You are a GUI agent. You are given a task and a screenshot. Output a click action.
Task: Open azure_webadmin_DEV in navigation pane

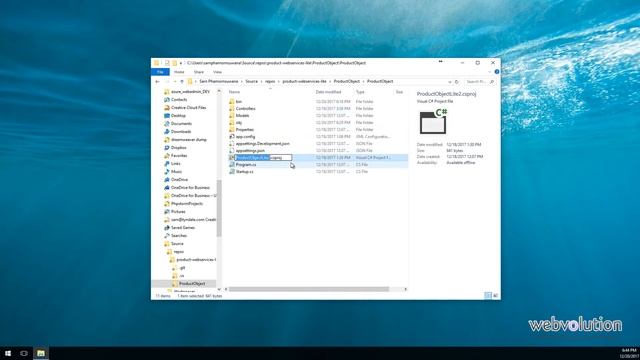tap(190, 92)
